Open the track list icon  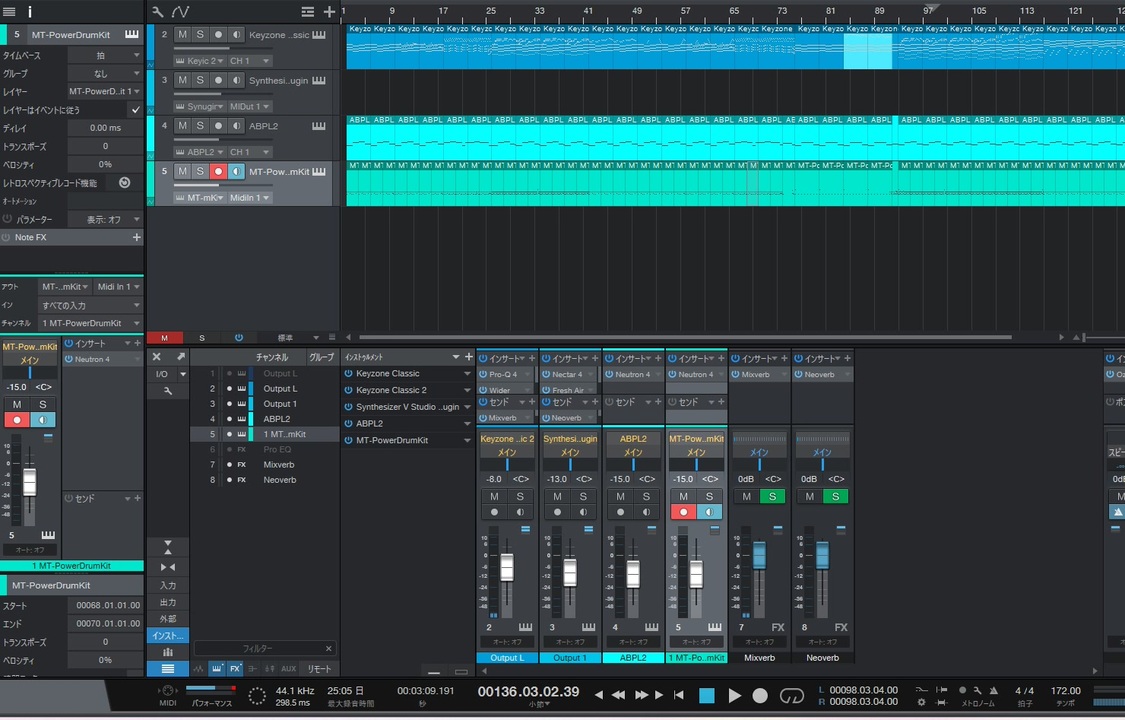tap(308, 11)
